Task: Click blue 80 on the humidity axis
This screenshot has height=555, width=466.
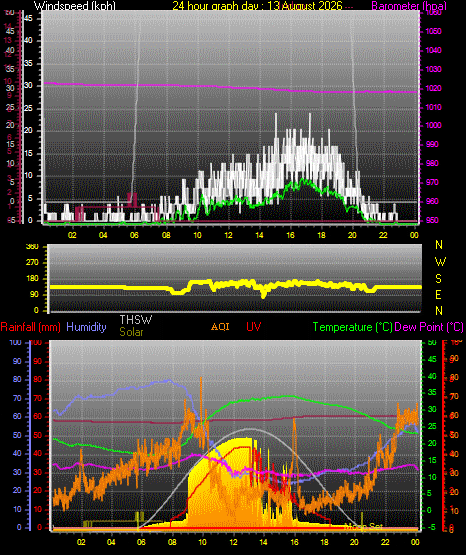Action: click(x=17, y=379)
